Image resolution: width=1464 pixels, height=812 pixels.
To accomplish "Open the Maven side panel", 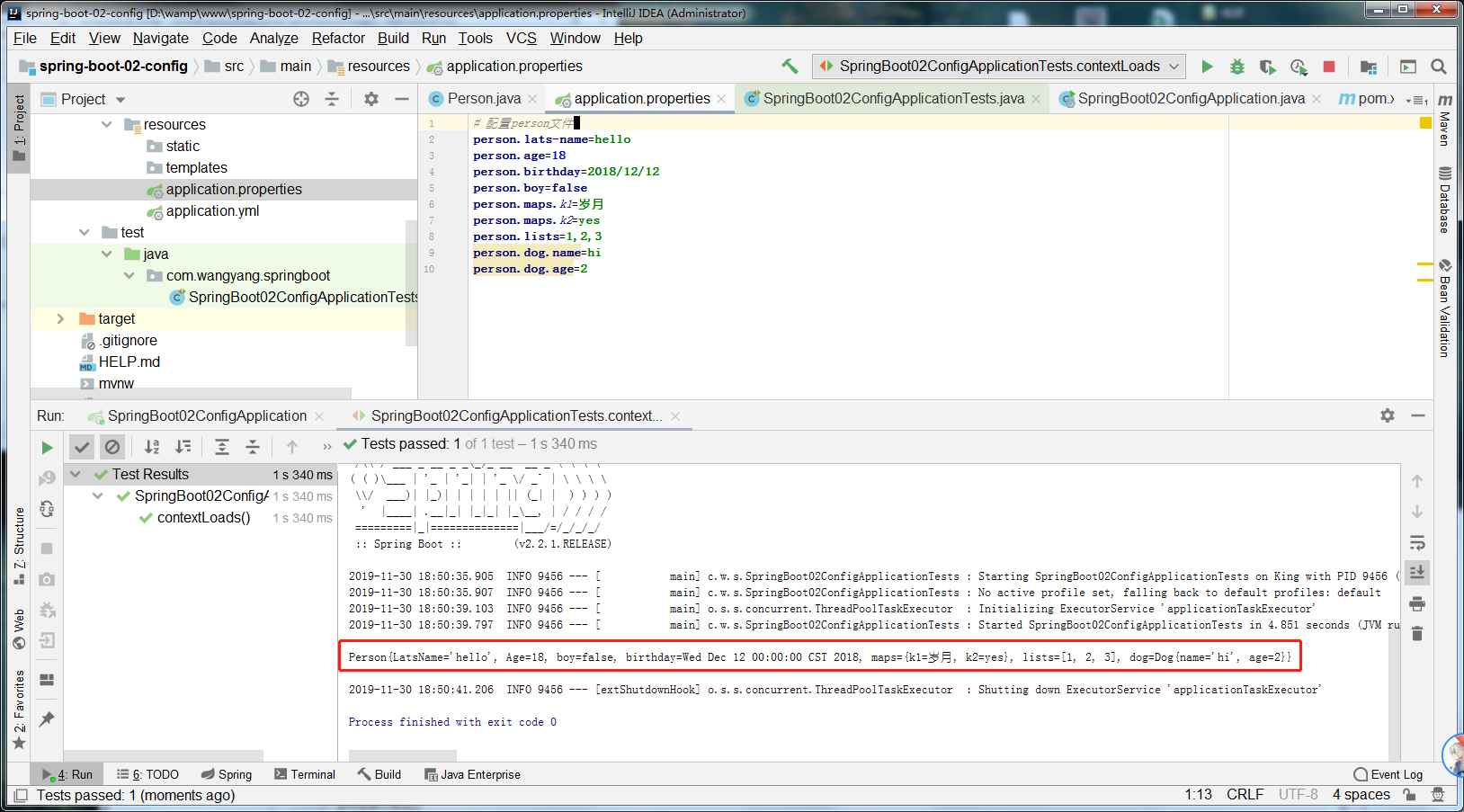I will (1445, 119).
